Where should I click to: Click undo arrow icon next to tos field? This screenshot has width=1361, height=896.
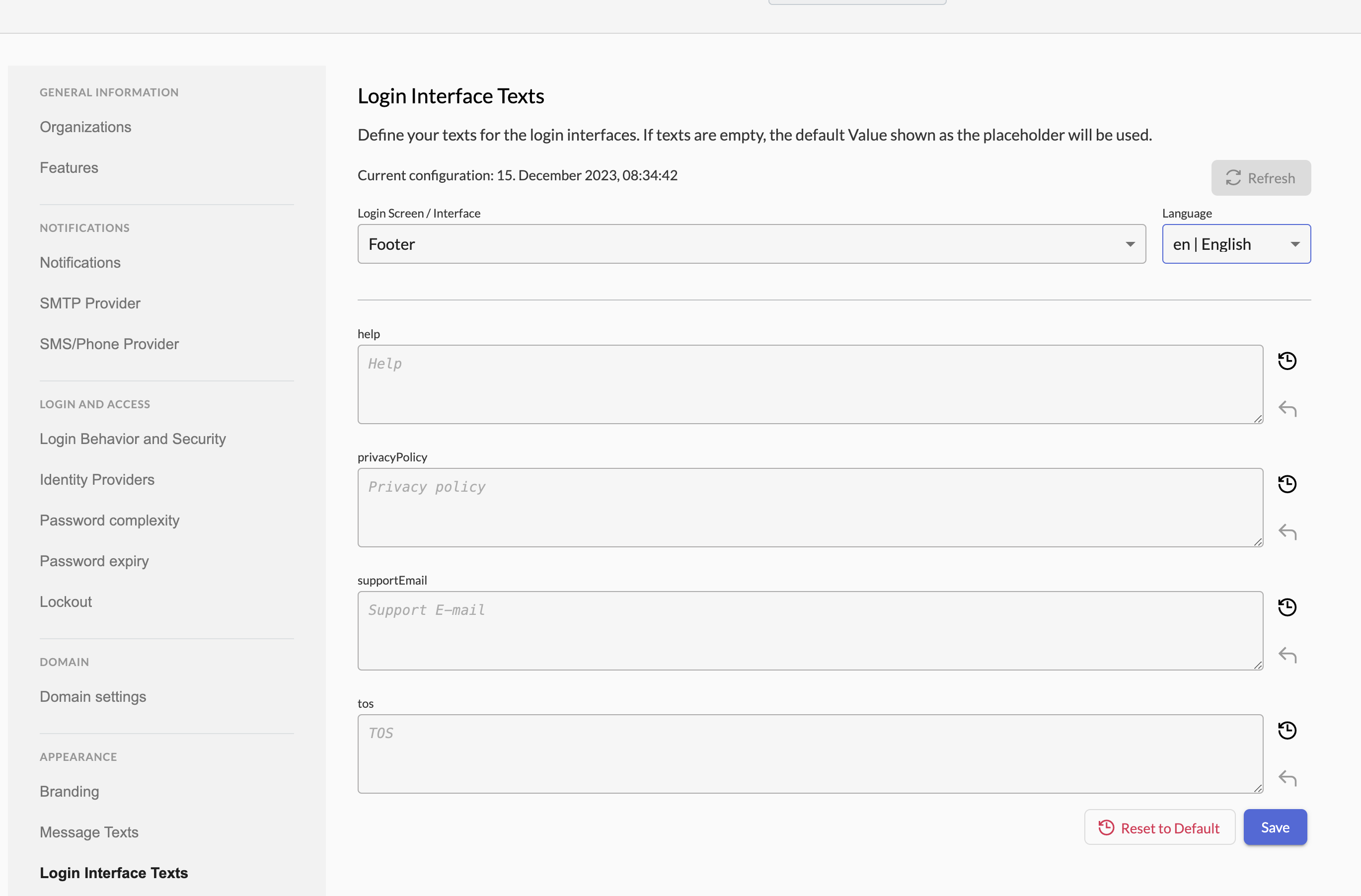tap(1286, 778)
